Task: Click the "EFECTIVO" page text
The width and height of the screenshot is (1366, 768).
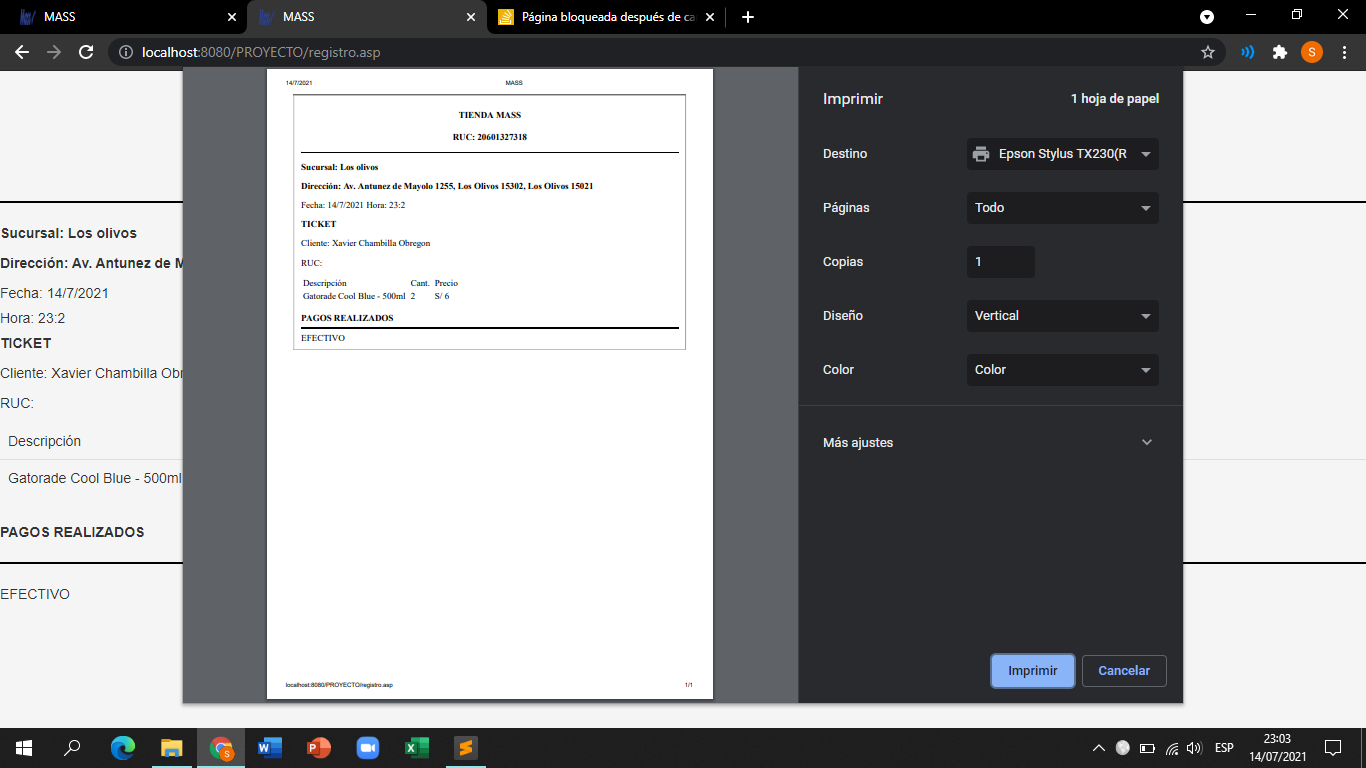Action: [x=35, y=594]
